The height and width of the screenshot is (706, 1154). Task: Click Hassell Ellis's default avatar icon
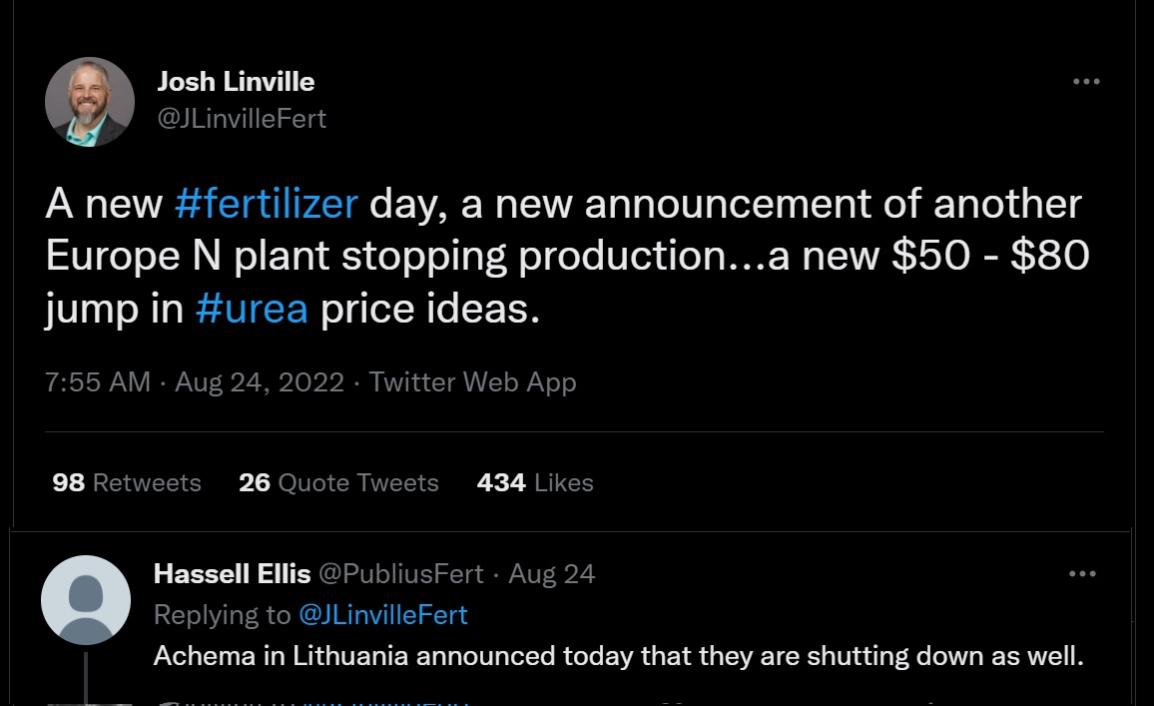click(86, 600)
